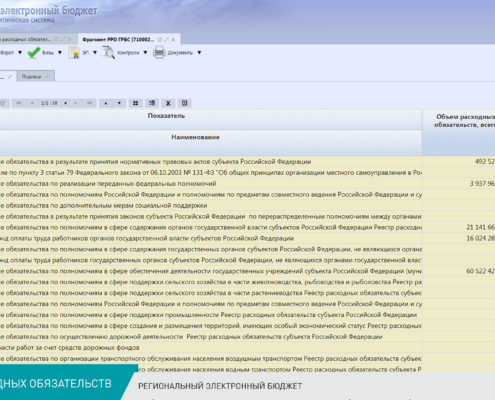Select row поддержки сельского хозяйства в части животноводства
Viewport: 495px width, 400px height.
[211, 282]
